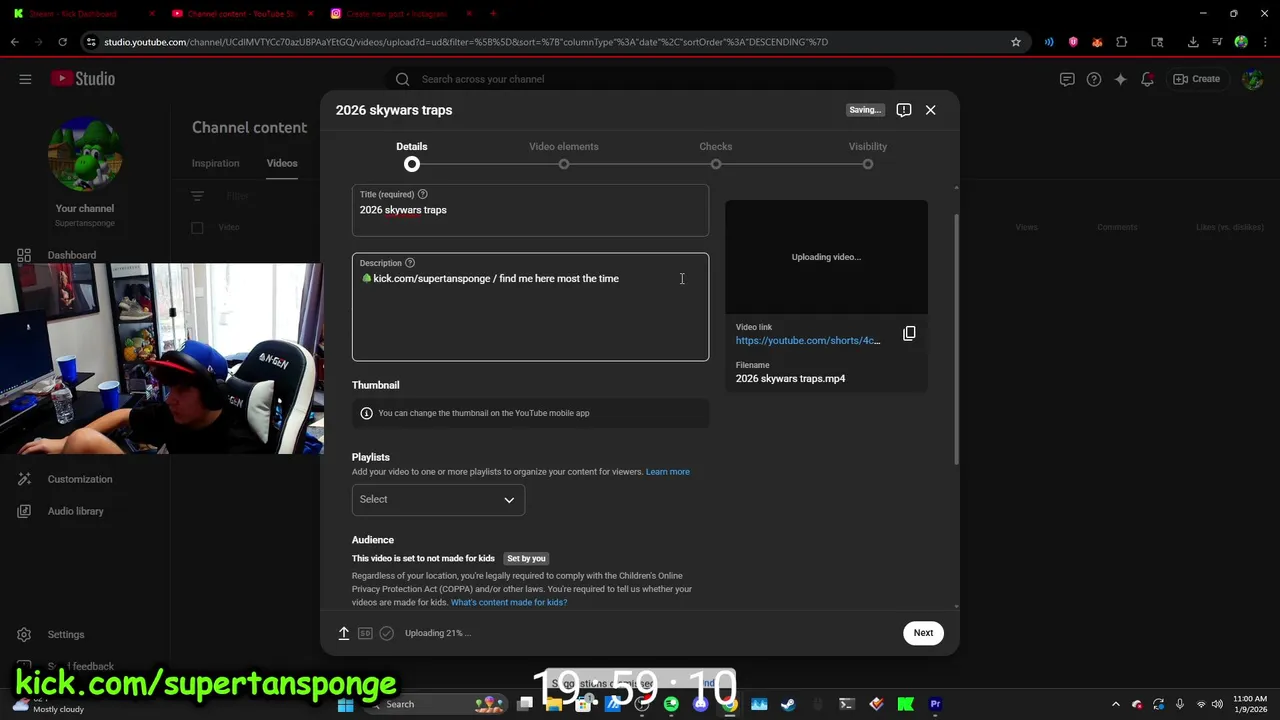This screenshot has width=1280, height=720.
Task: Click the Next button
Action: click(x=923, y=633)
